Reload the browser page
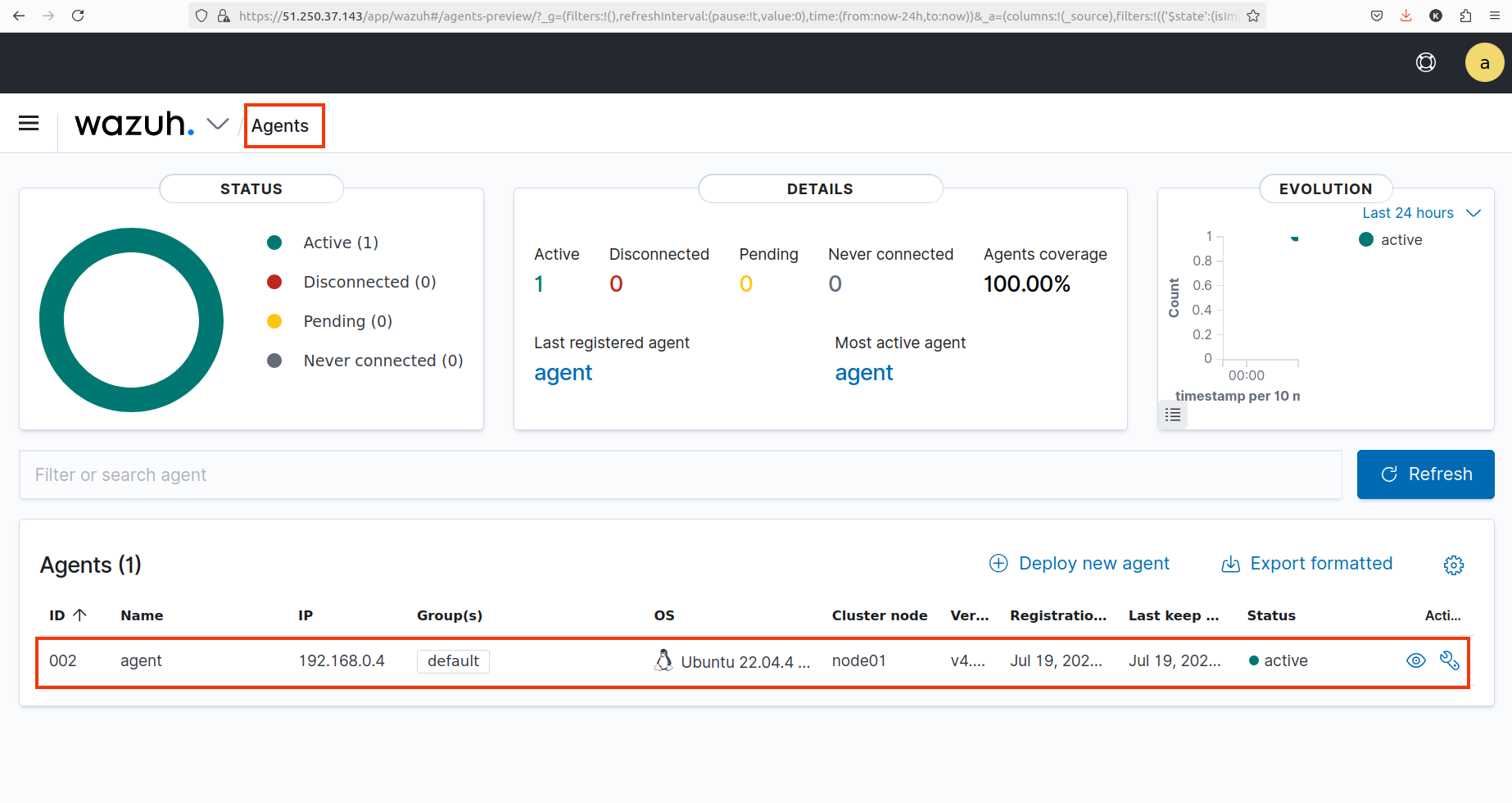 (x=78, y=16)
